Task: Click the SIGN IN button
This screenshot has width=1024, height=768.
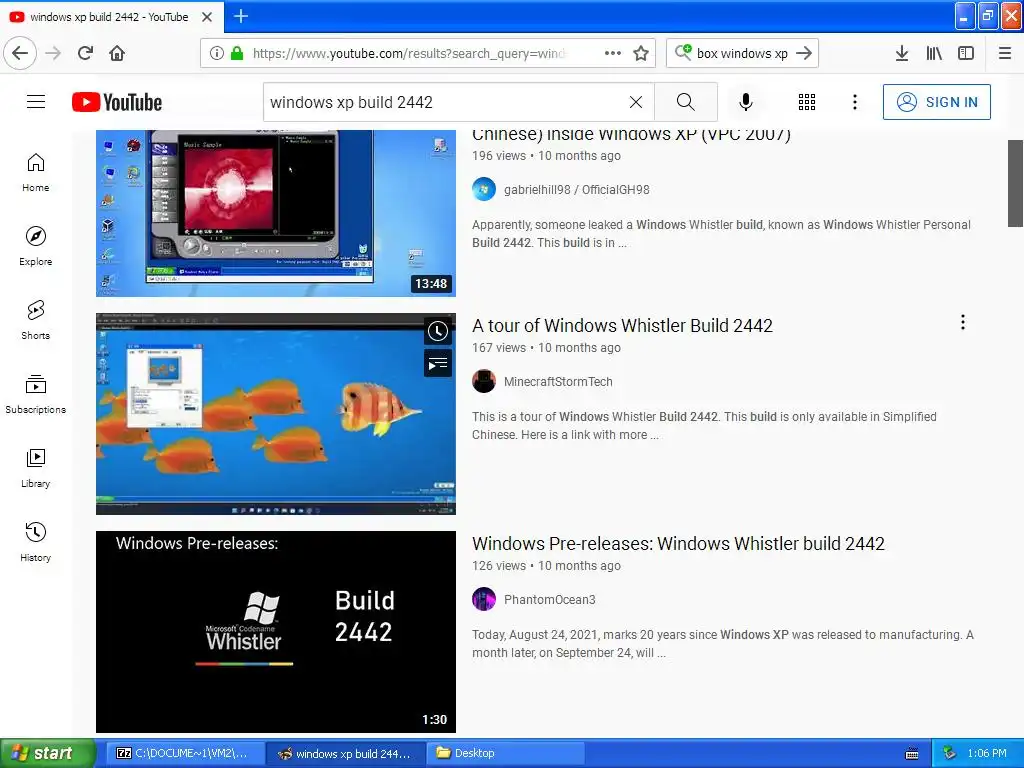Action: point(936,102)
